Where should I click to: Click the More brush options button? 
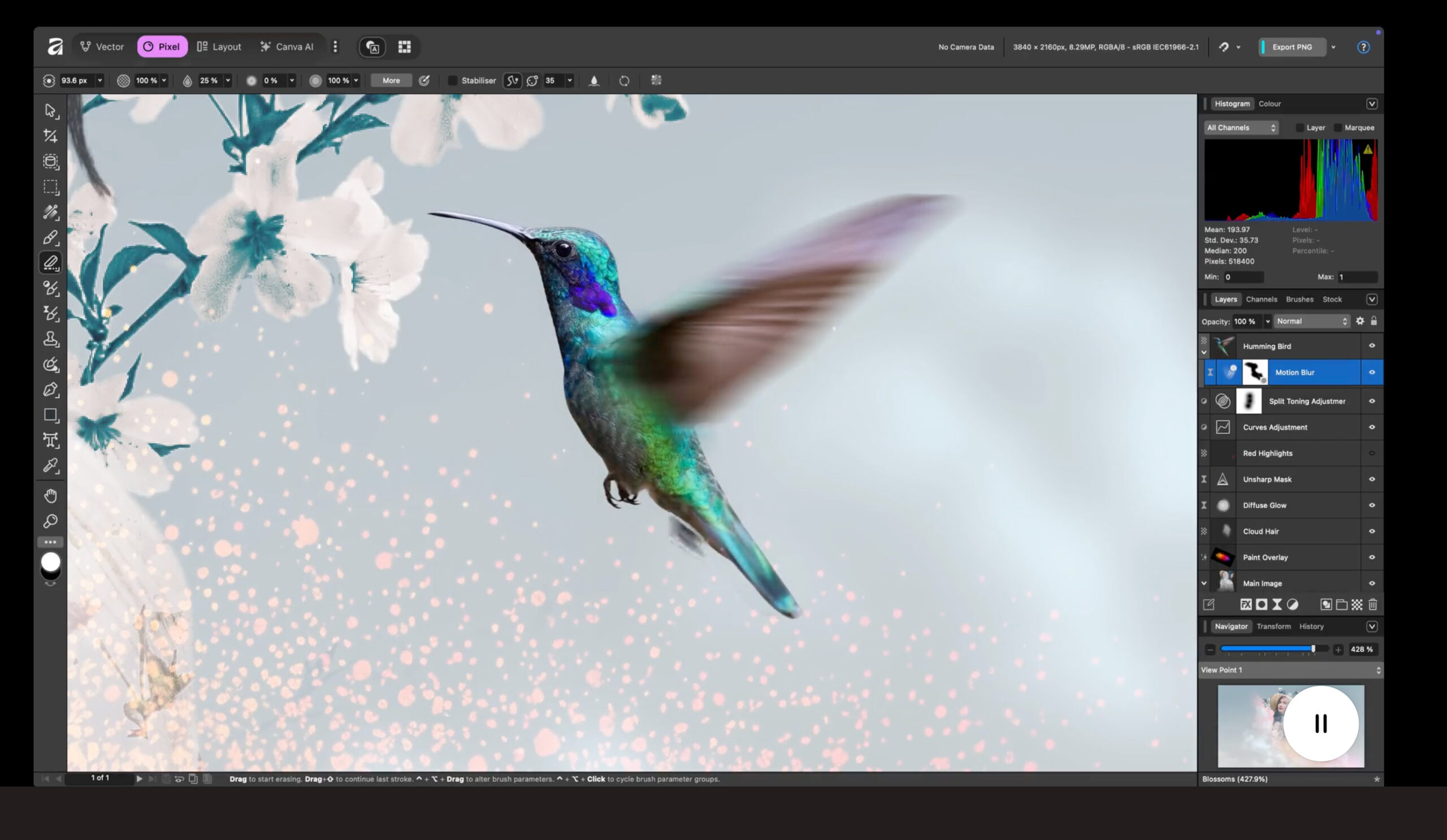(391, 80)
